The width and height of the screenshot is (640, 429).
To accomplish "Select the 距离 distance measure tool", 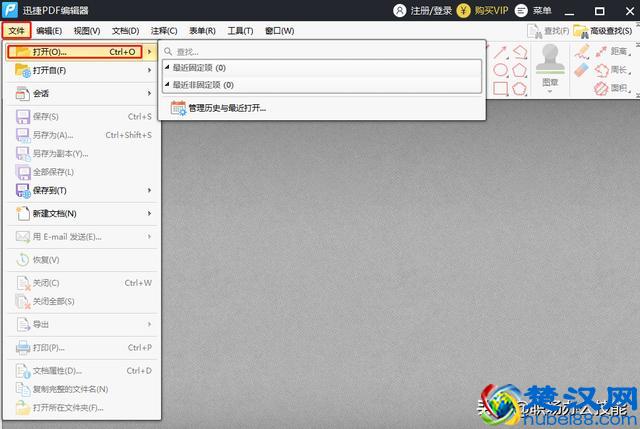I will 613,51.
